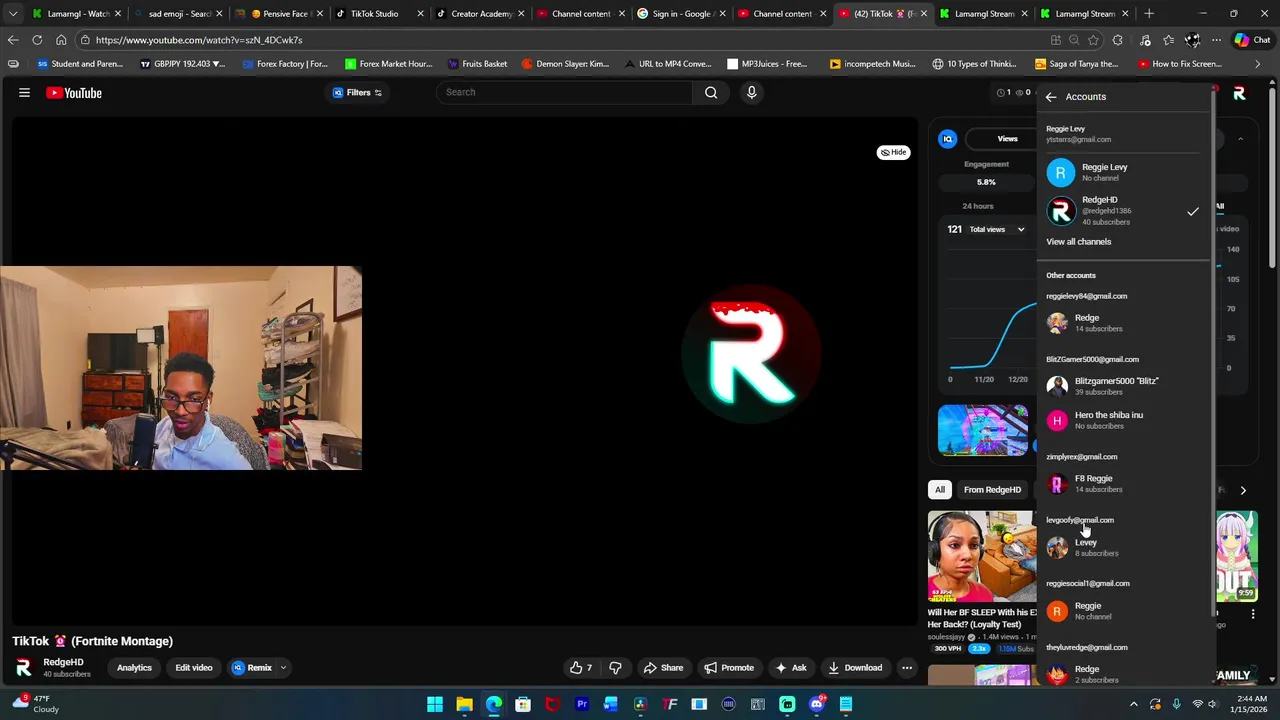Select the From RedgeHD filter chip
The height and width of the screenshot is (720, 1280).
point(992,490)
